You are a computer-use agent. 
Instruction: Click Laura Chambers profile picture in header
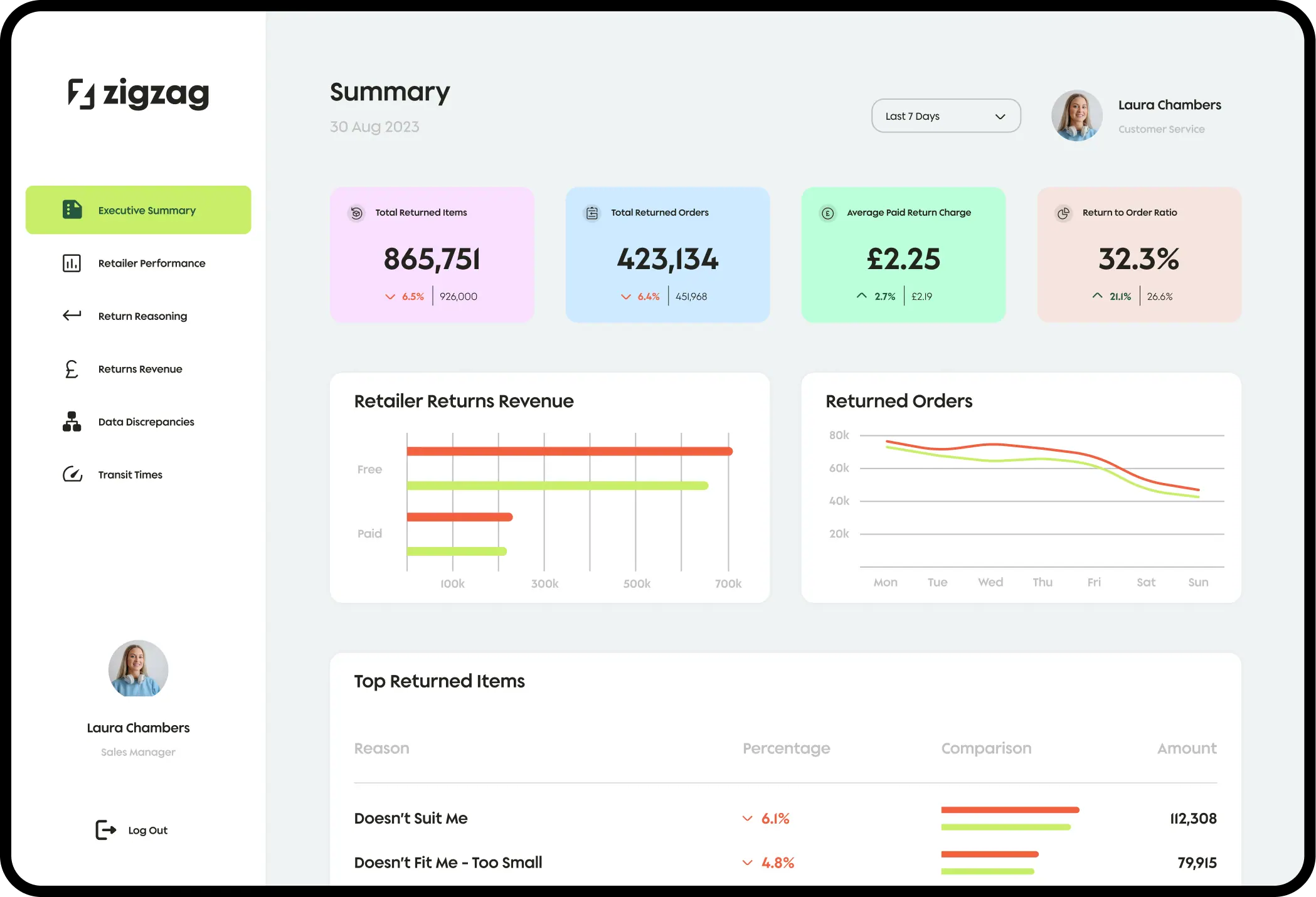(x=1076, y=115)
